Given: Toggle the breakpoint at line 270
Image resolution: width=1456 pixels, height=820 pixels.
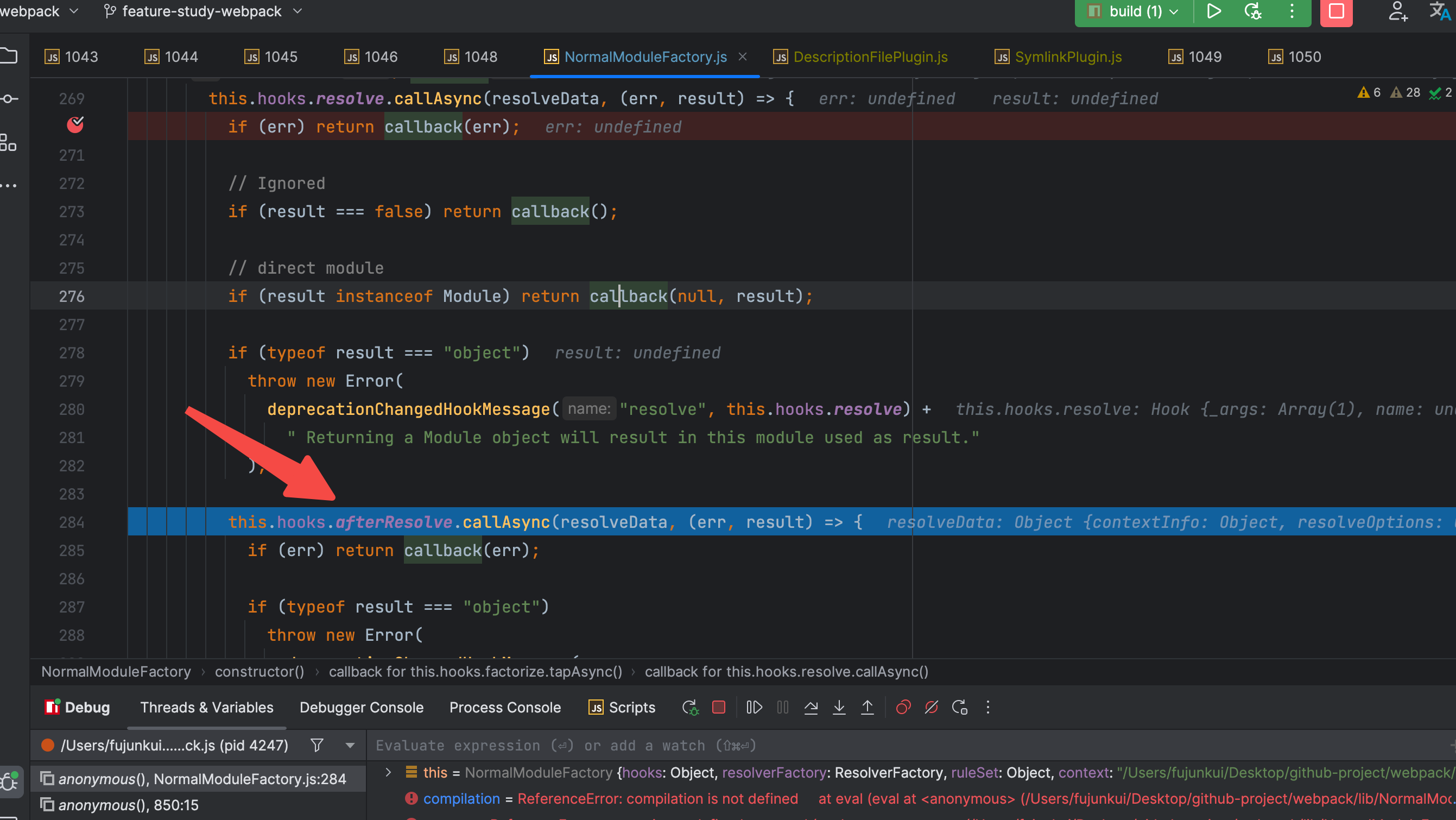Looking at the screenshot, I should pyautogui.click(x=75, y=125).
